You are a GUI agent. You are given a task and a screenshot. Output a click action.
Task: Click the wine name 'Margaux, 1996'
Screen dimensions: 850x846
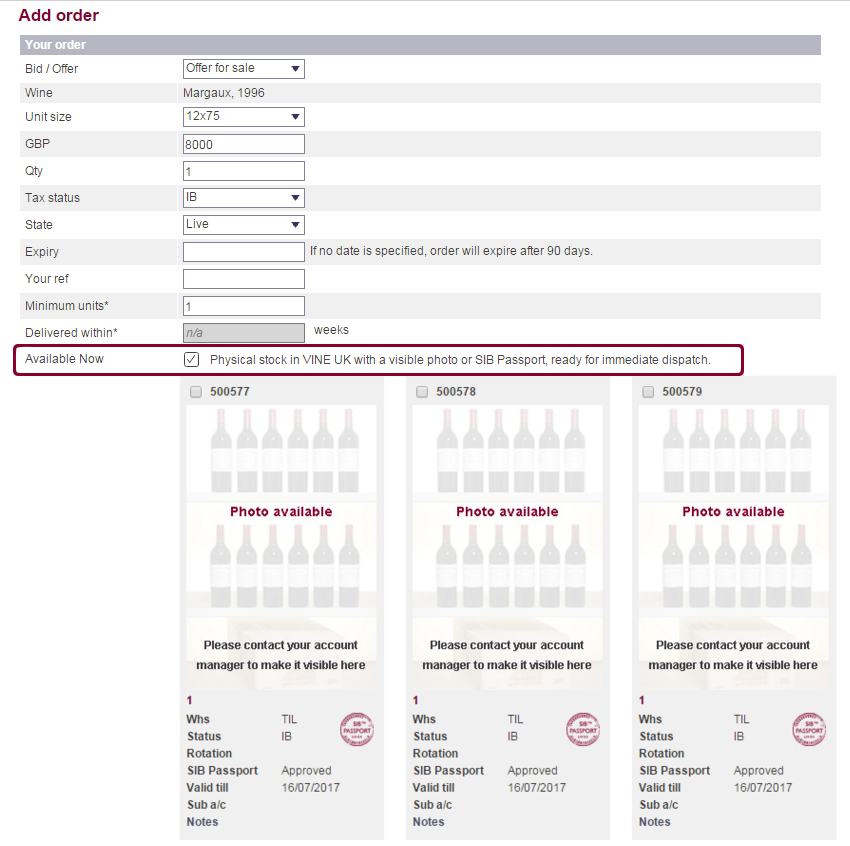point(224,93)
